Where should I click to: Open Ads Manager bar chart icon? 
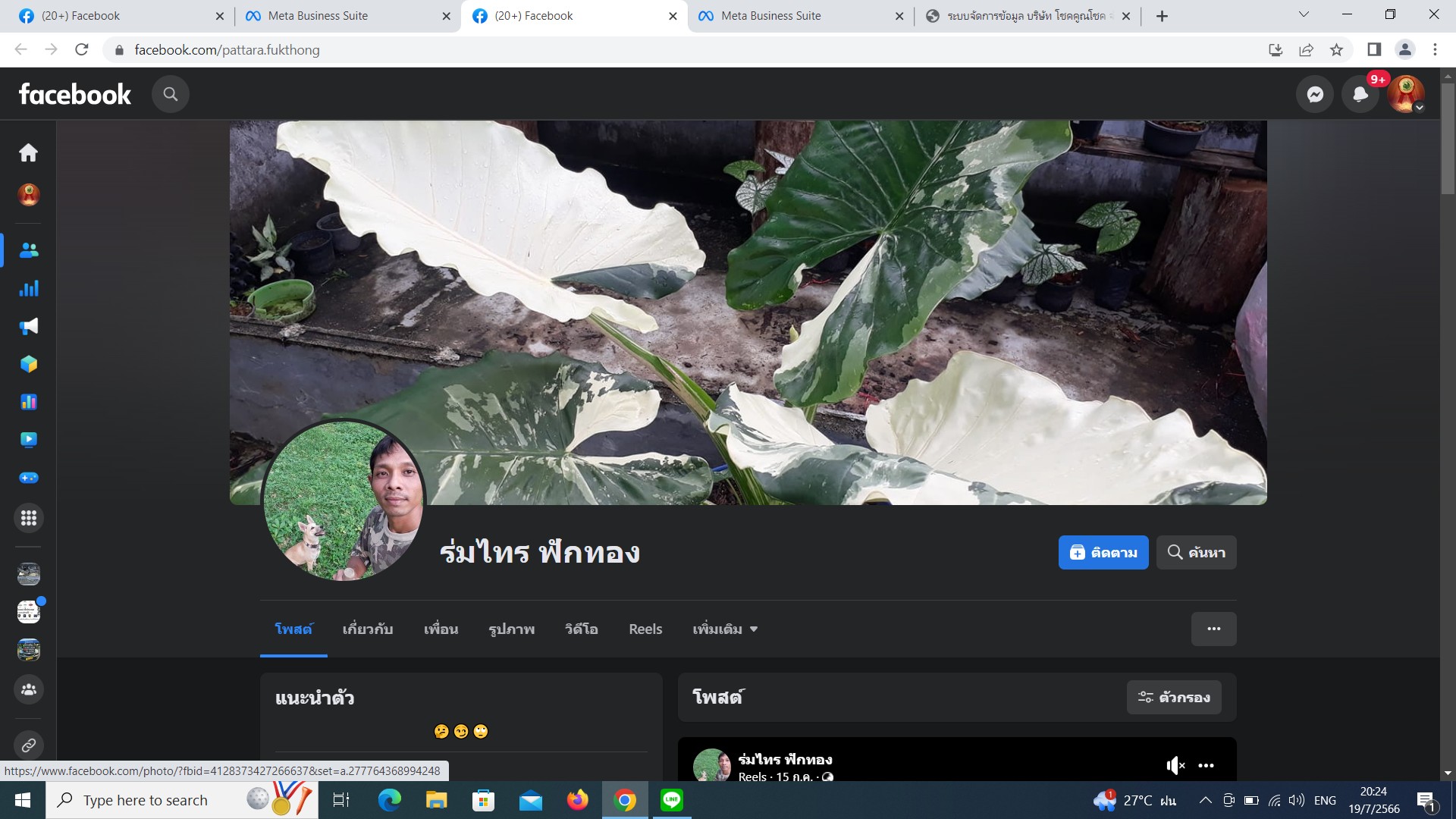(x=28, y=288)
